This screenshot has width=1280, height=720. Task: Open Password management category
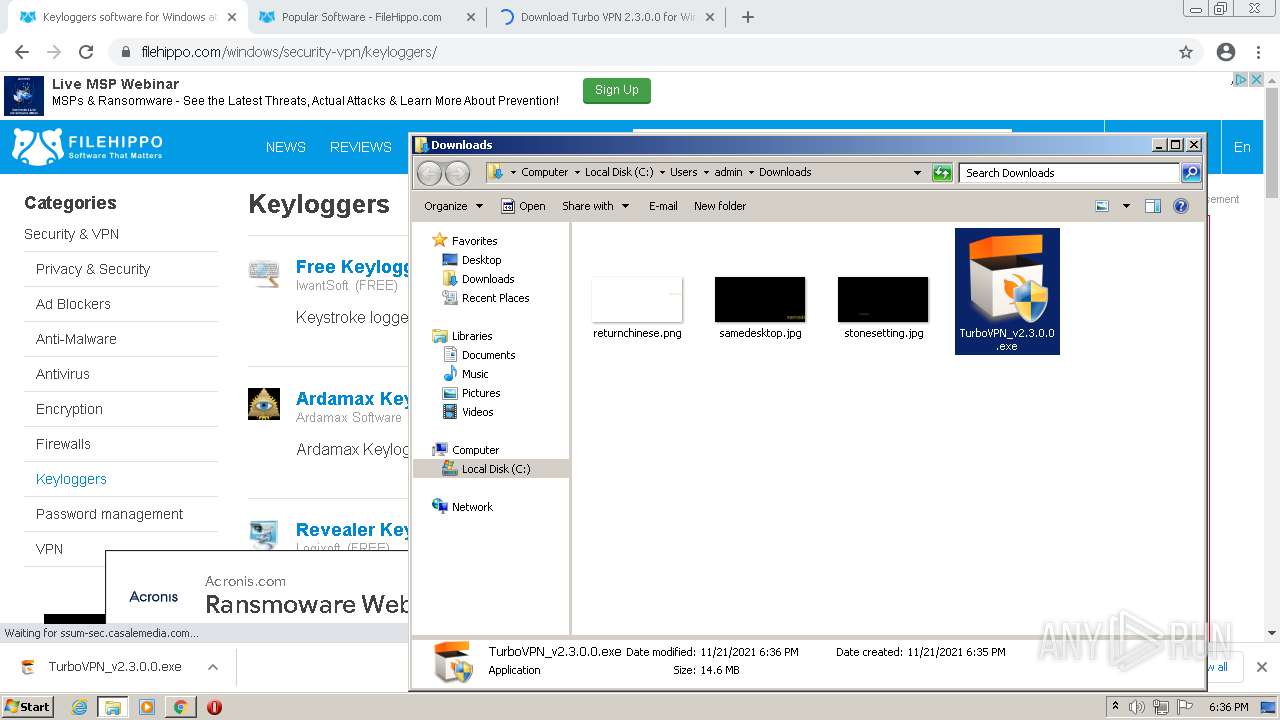[x=109, y=514]
